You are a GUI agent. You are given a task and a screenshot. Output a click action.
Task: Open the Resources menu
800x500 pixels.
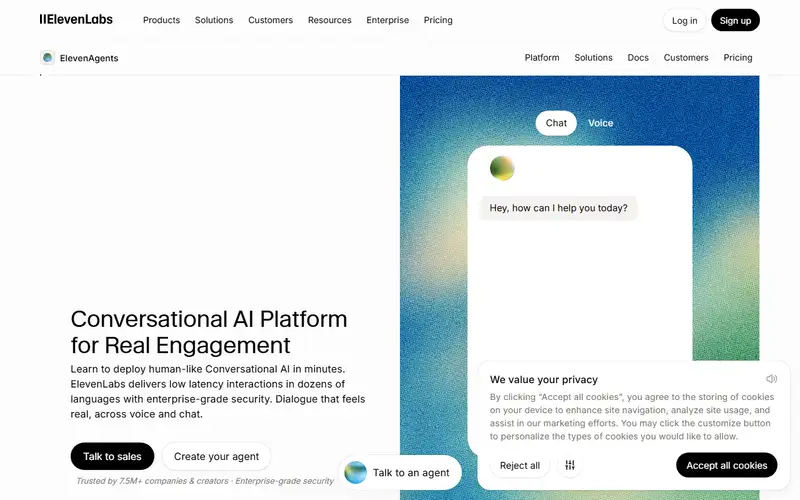coord(330,20)
